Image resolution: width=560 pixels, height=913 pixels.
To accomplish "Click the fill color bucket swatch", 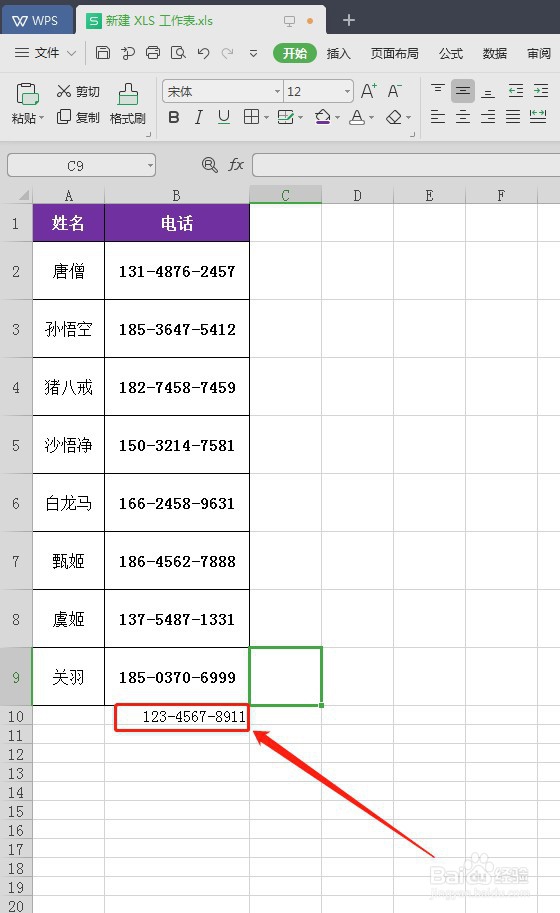I will tap(322, 117).
